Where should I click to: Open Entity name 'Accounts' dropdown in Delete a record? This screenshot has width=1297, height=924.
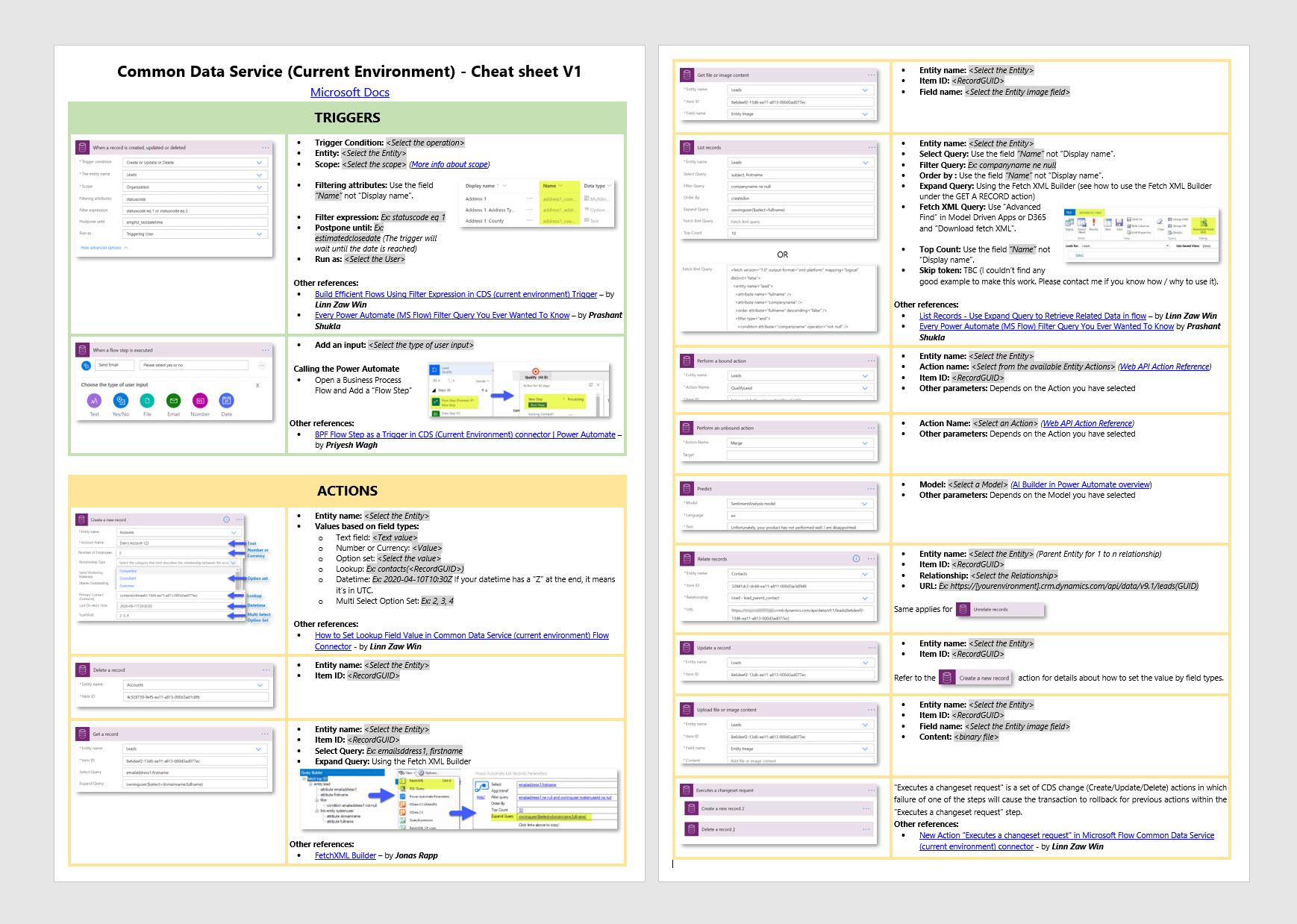260,684
